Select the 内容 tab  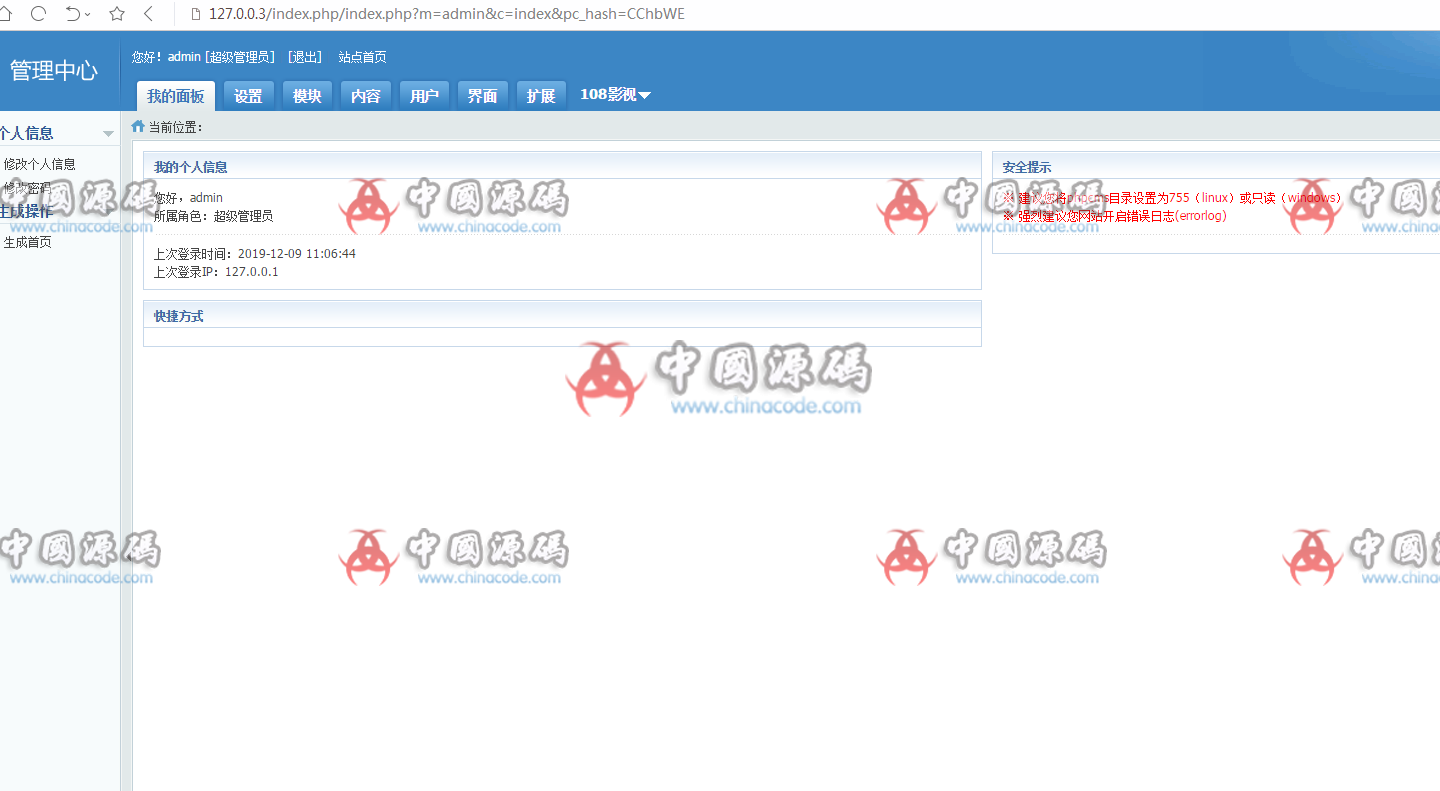click(x=366, y=96)
